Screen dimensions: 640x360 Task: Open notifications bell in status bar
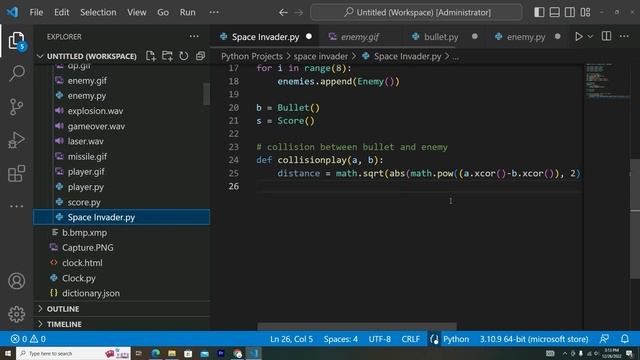(624, 339)
